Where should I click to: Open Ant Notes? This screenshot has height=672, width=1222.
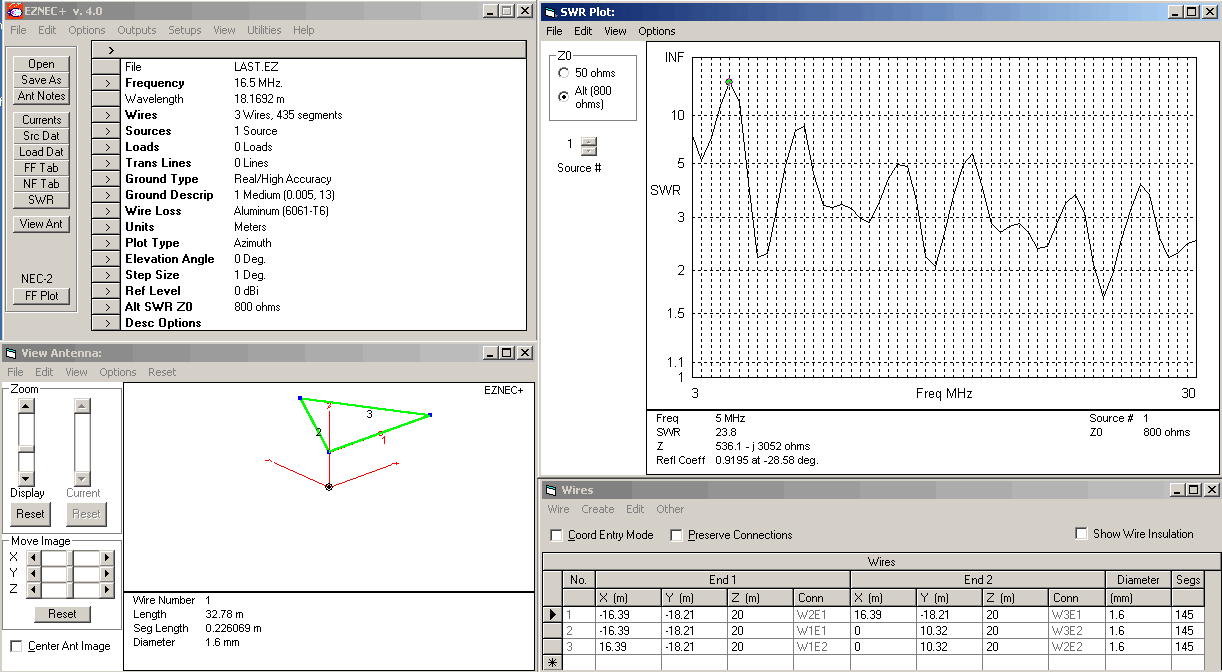(41, 96)
